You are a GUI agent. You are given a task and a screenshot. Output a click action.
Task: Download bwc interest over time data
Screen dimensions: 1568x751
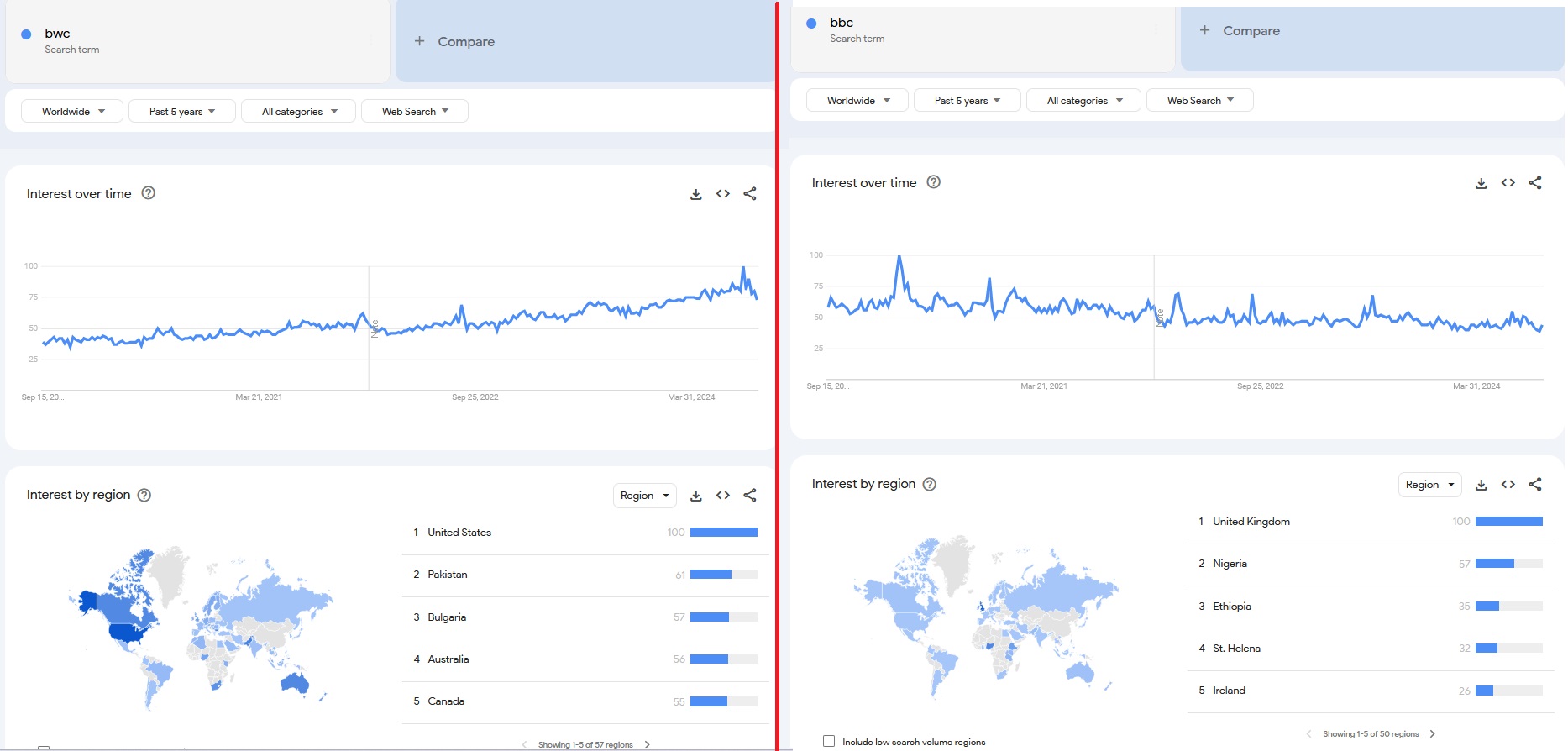696,194
